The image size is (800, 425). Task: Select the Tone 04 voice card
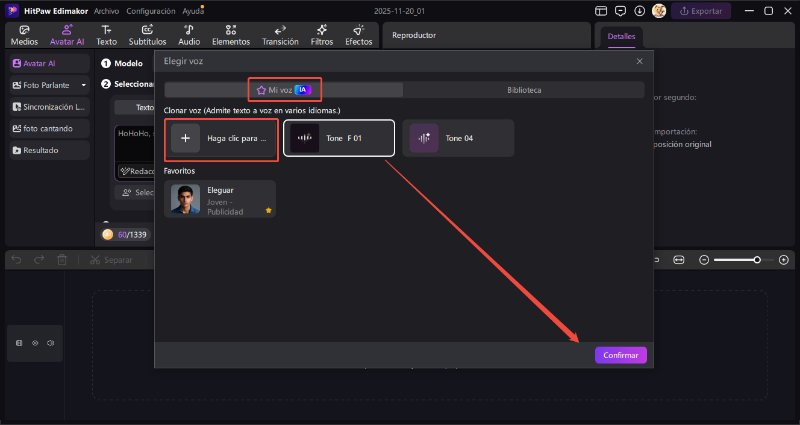[x=459, y=138]
